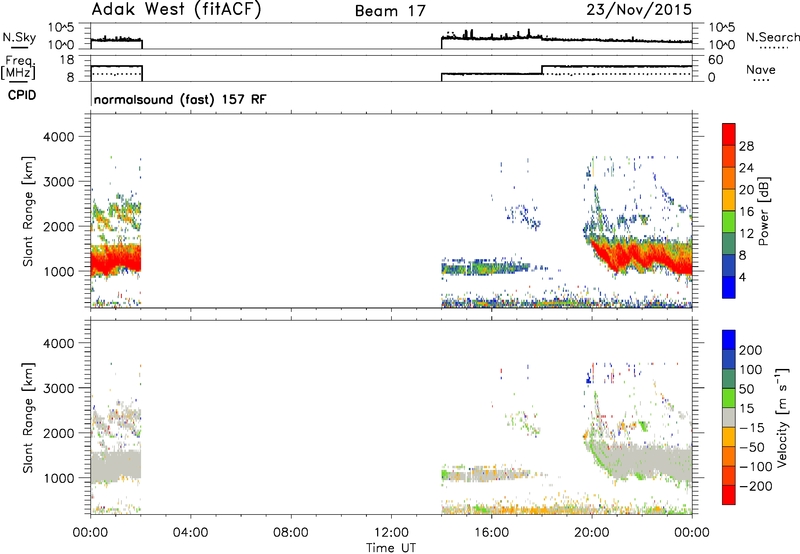Screen dimensions: 800x554
Task: Click the '20:00' time axis label
Action: tap(592, 532)
